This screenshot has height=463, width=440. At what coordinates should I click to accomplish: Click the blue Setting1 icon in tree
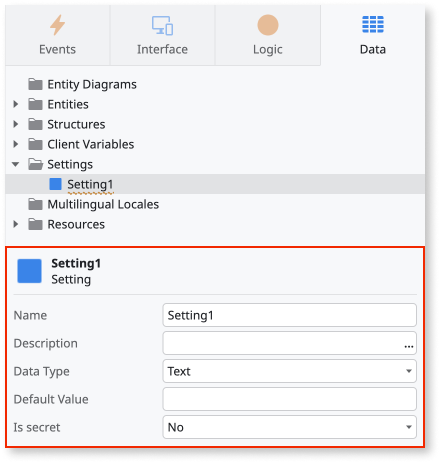[55, 184]
